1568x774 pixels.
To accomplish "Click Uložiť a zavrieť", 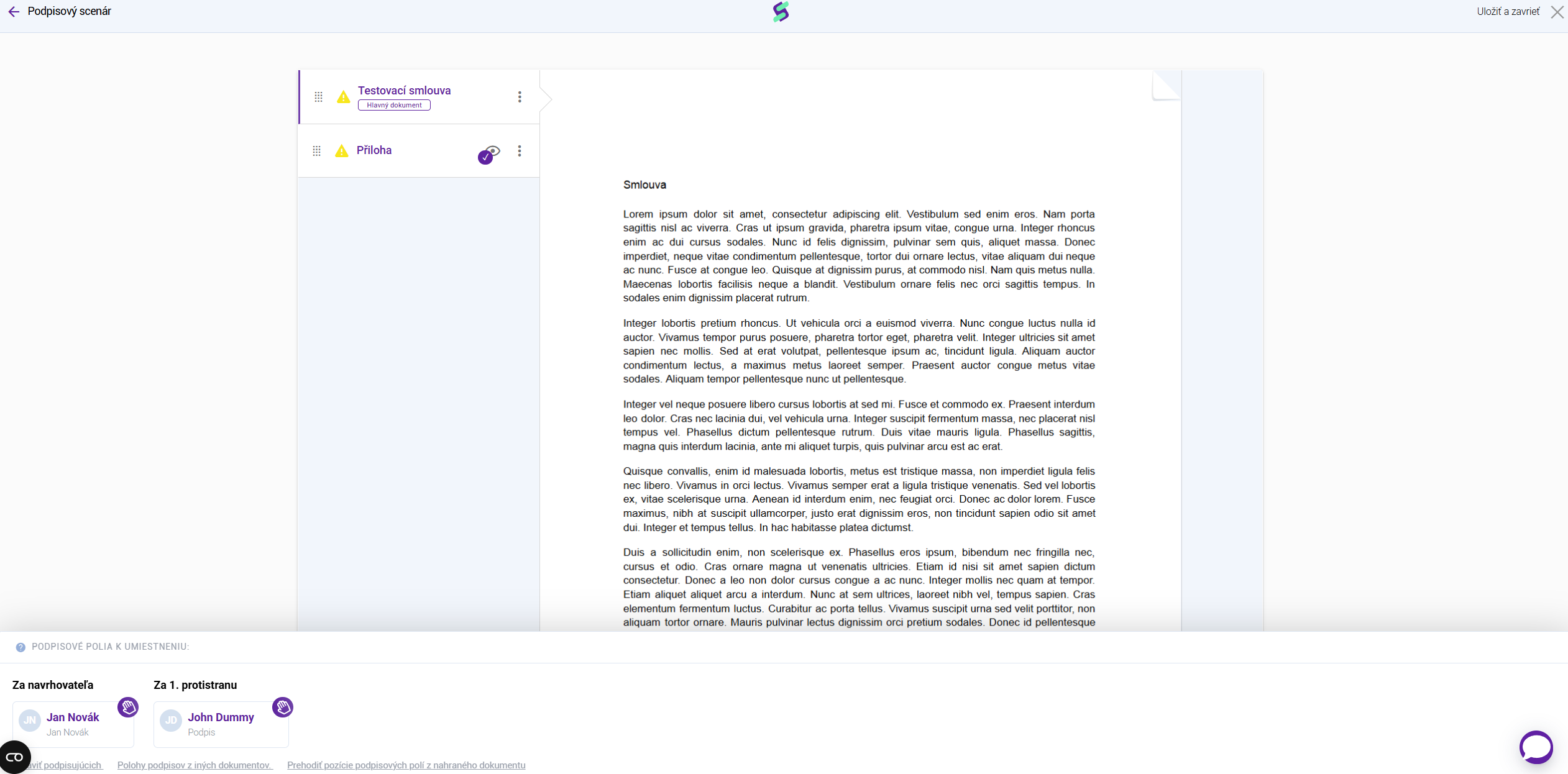I will click(x=1508, y=12).
